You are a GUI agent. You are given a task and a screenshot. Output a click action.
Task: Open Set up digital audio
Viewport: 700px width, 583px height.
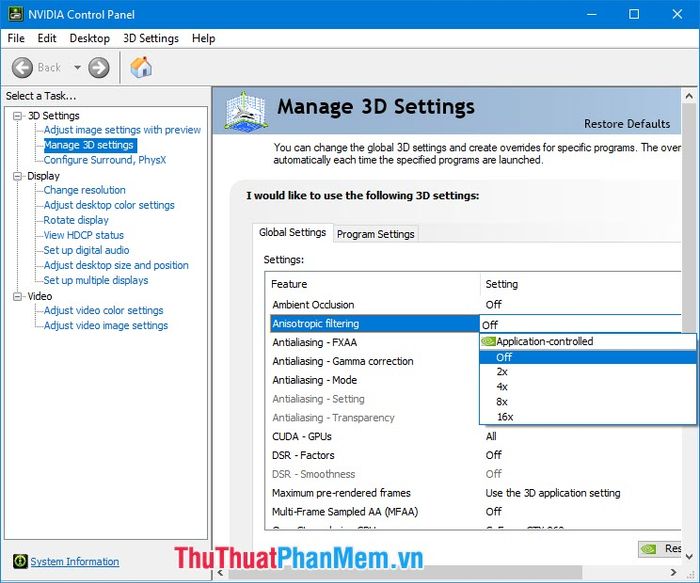86,250
